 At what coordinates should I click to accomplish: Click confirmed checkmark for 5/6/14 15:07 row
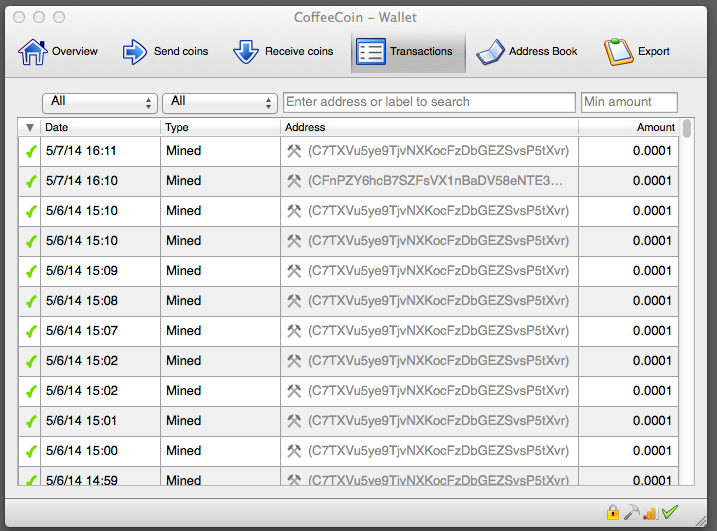[x=31, y=331]
